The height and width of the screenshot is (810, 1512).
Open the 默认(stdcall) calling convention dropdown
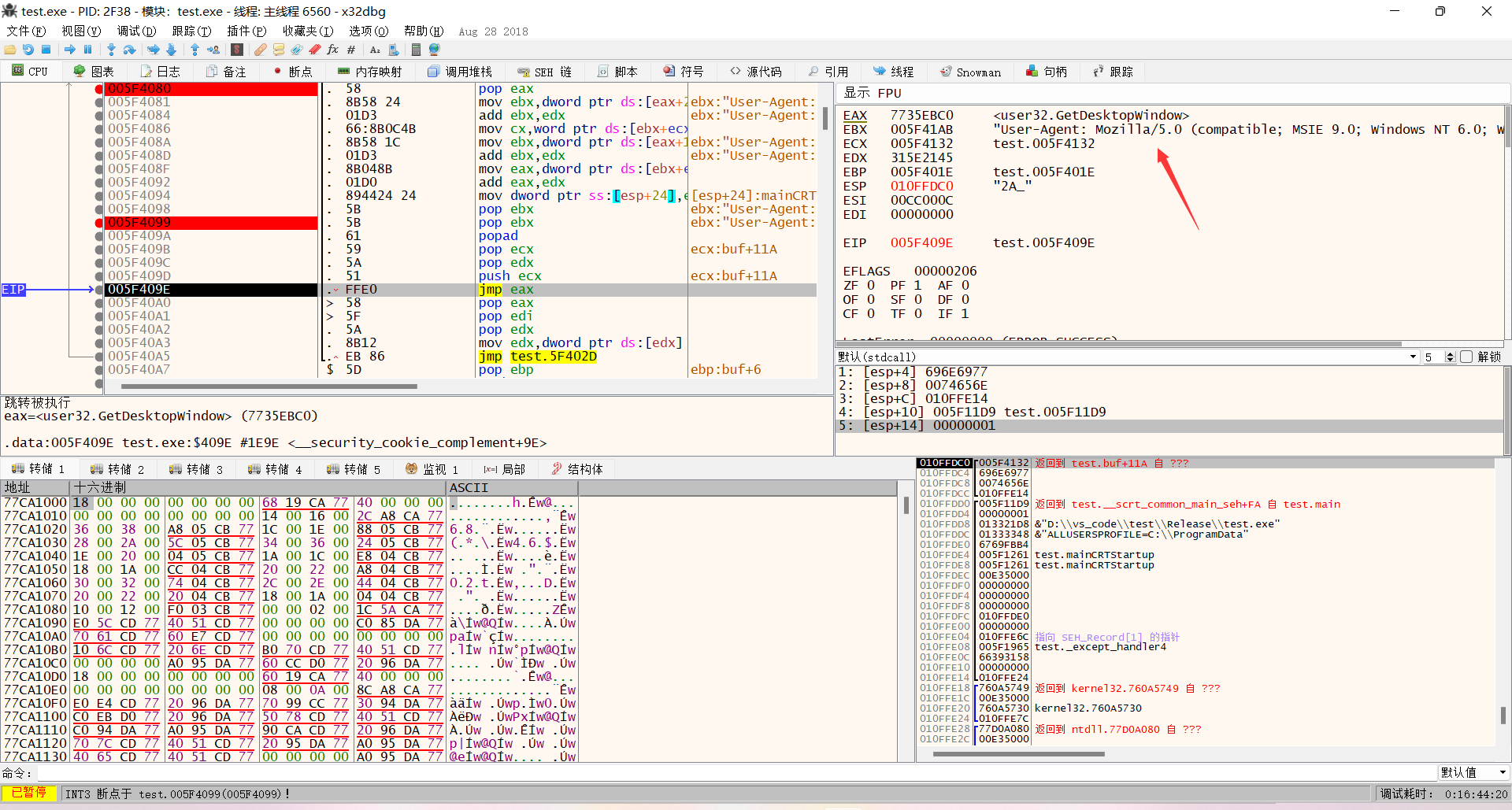pos(1127,357)
